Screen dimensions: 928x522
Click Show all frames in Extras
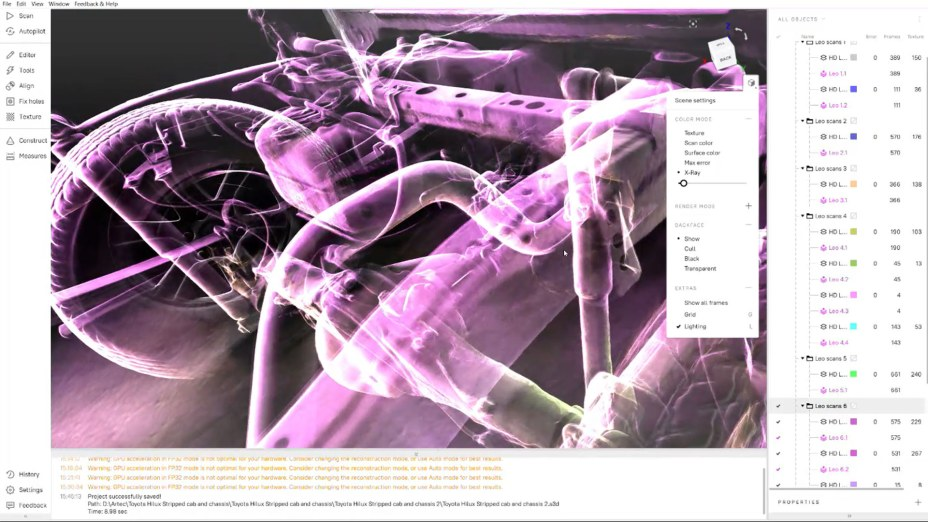point(706,303)
